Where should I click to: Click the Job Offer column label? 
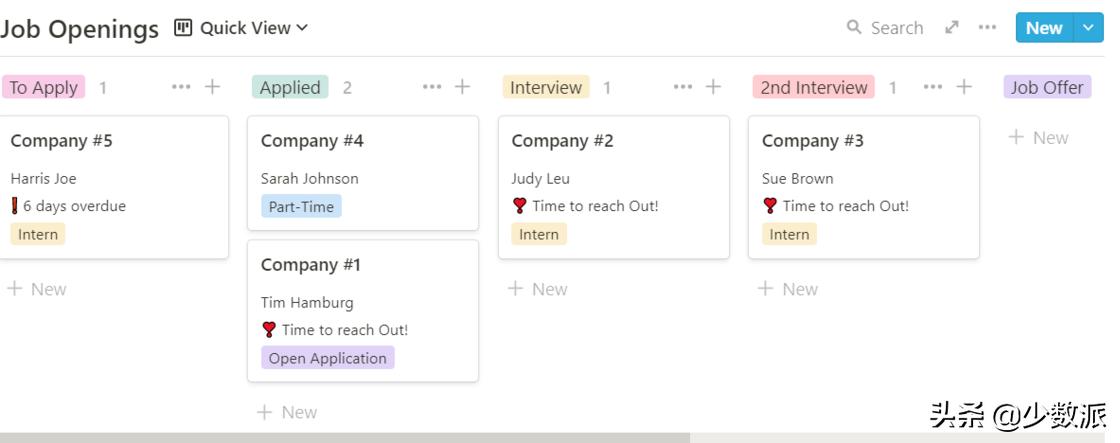(1047, 87)
